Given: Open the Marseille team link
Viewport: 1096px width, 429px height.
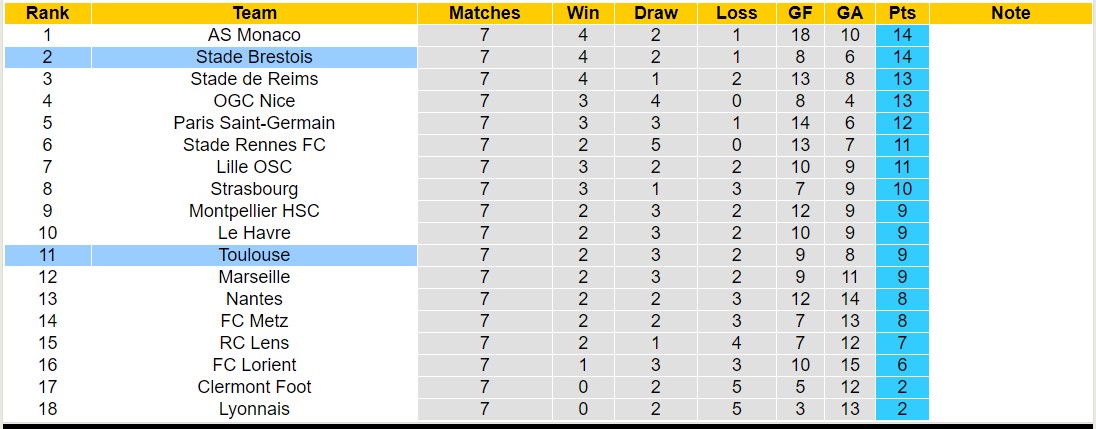Looking at the screenshot, I should (254, 277).
